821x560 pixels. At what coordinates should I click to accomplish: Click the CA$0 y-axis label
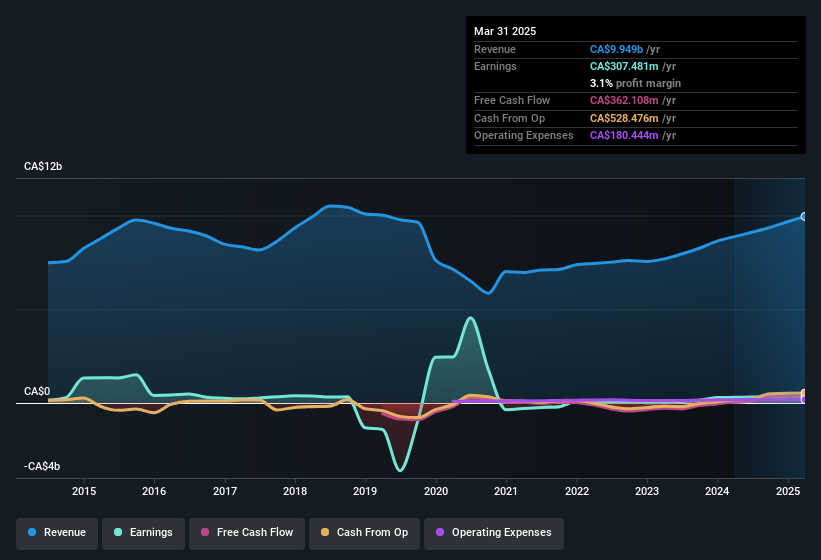[37, 391]
